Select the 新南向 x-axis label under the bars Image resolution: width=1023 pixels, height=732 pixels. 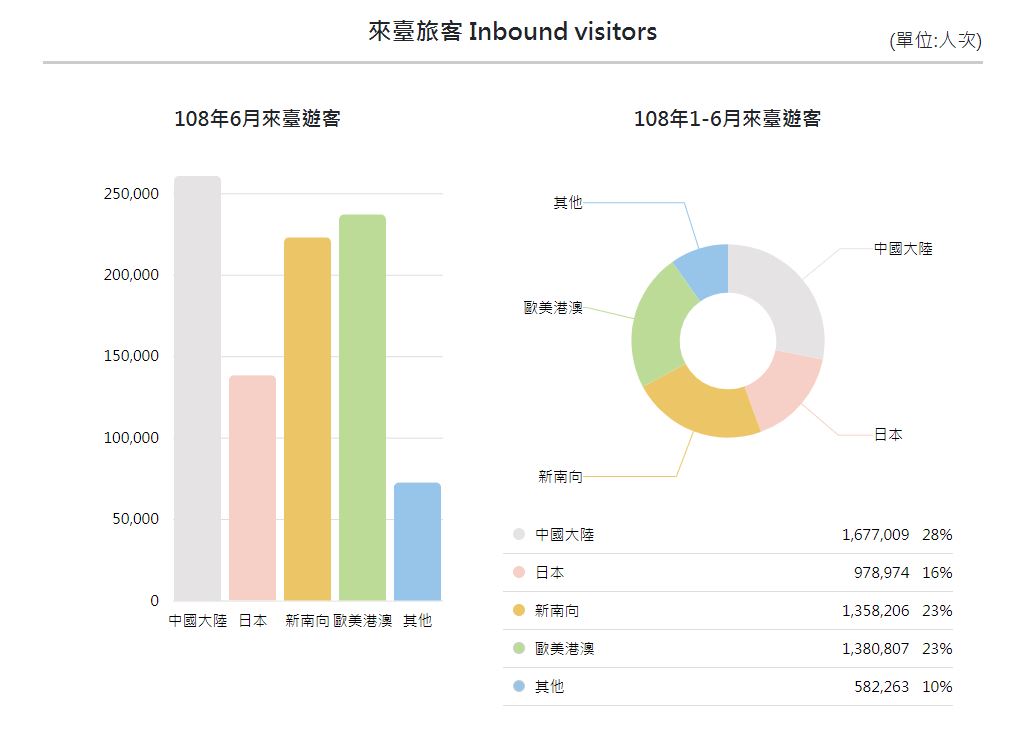coord(307,620)
